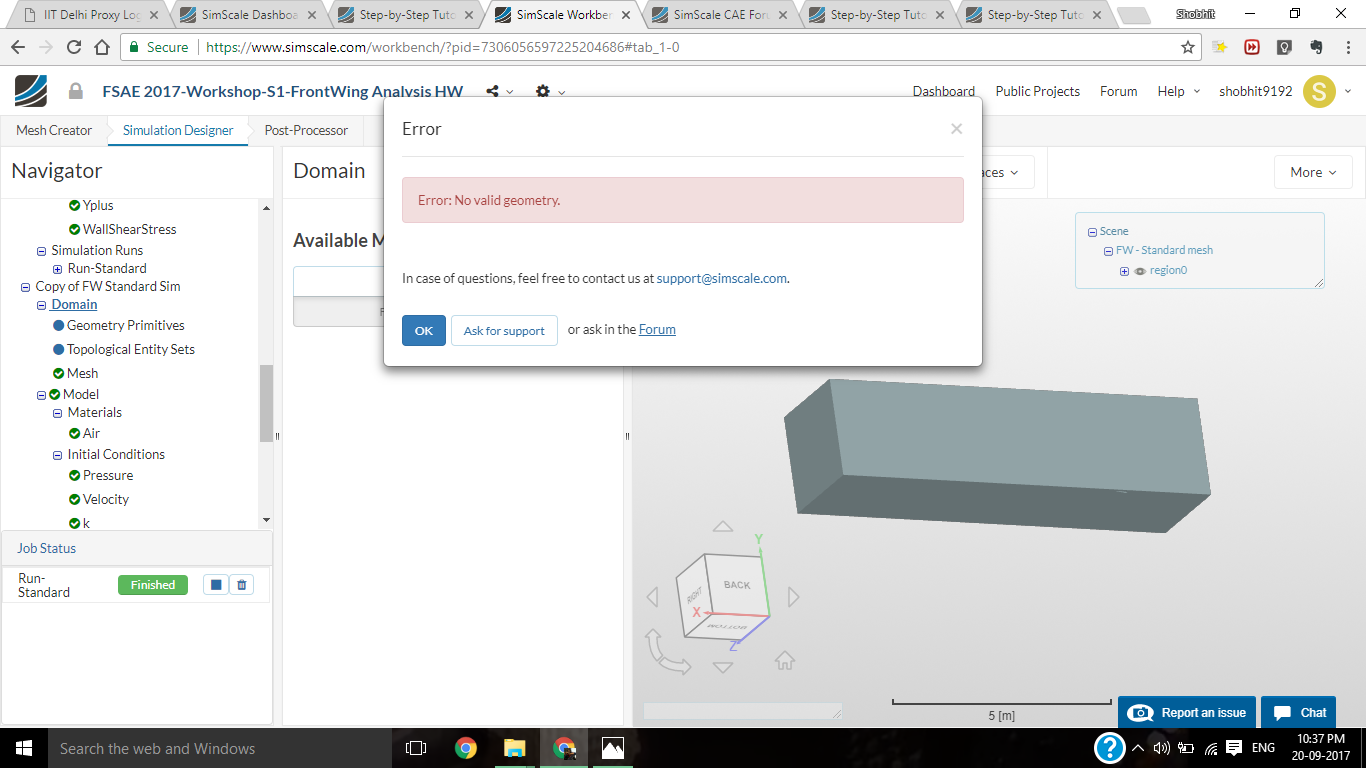Click the BACK face of orientation cube
This screenshot has height=768, width=1366.
[737, 585]
